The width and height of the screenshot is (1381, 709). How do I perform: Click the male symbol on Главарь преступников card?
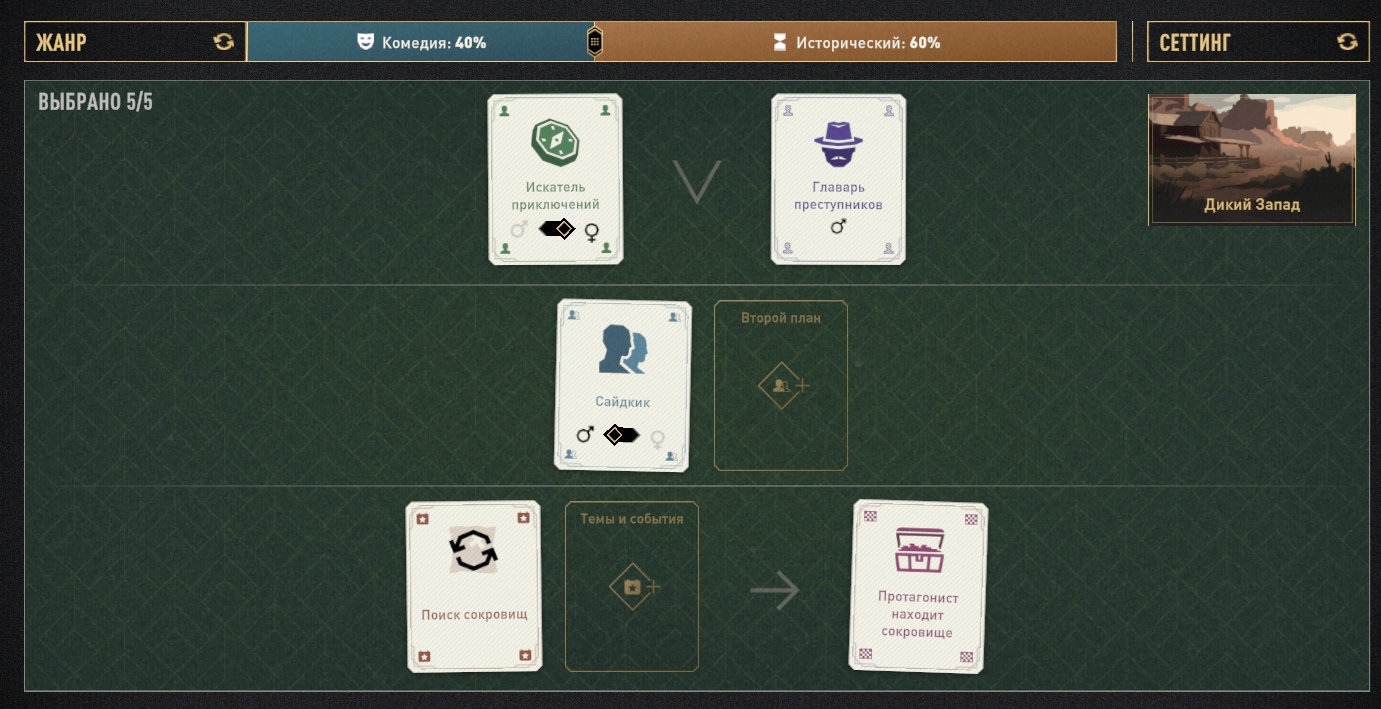pyautogui.click(x=838, y=227)
